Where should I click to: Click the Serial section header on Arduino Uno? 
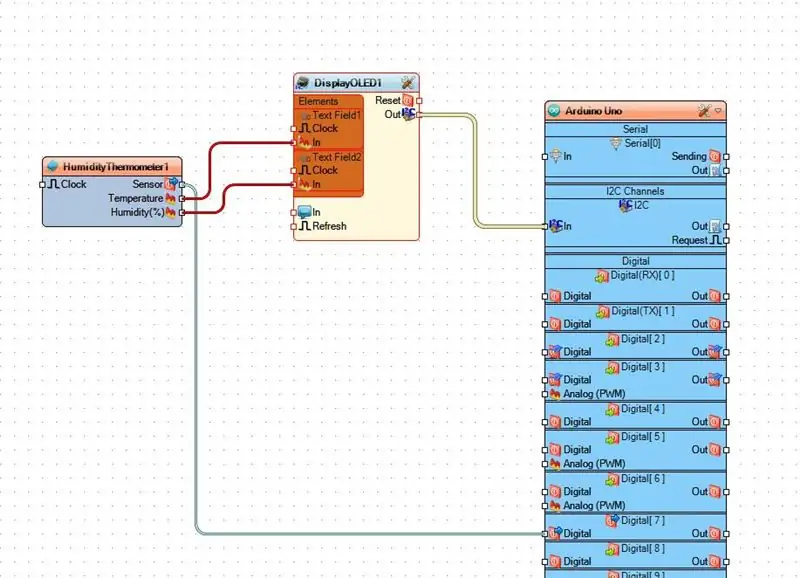(x=635, y=129)
